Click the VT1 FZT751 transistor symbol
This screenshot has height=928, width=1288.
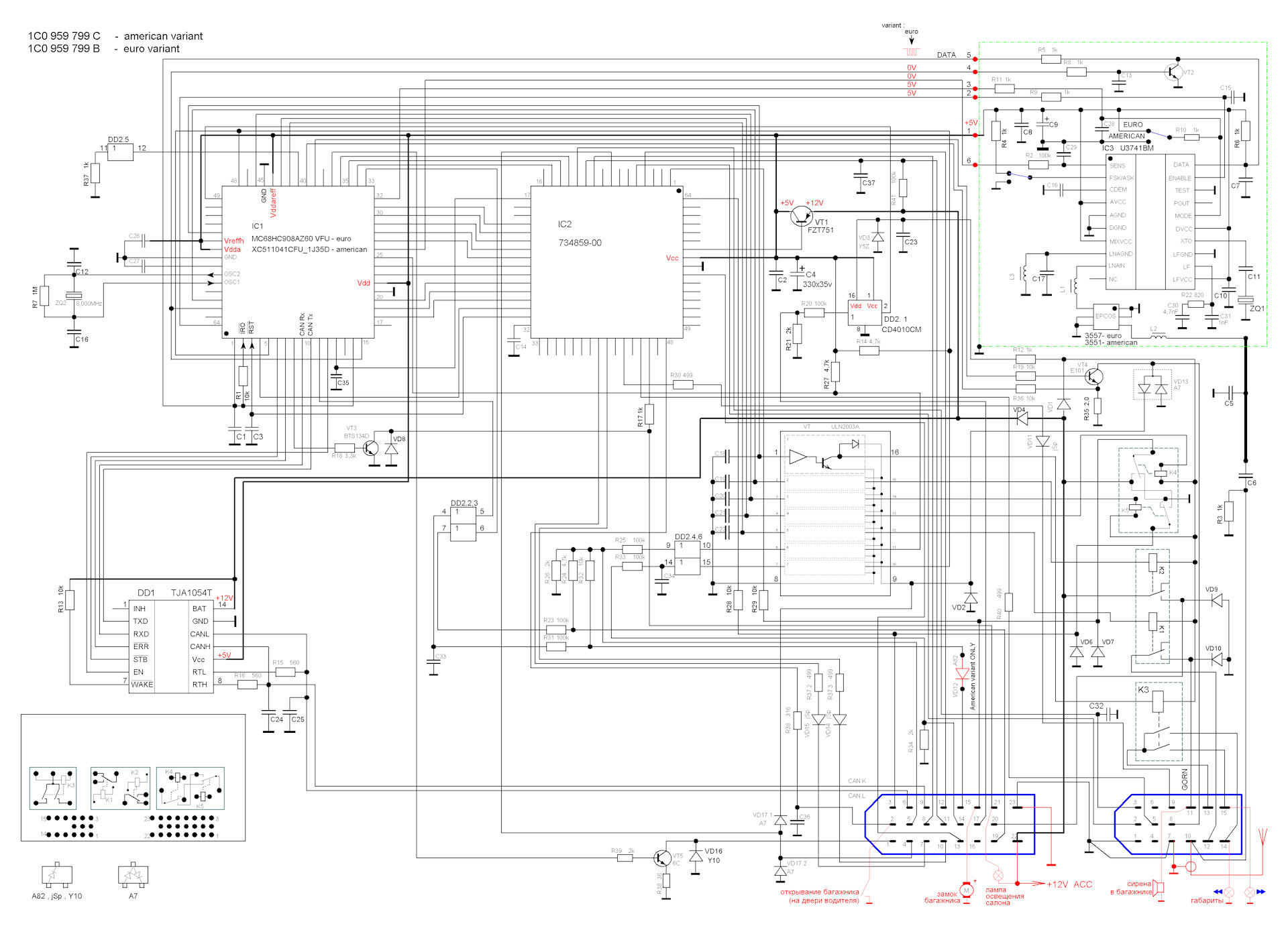pyautogui.click(x=801, y=216)
